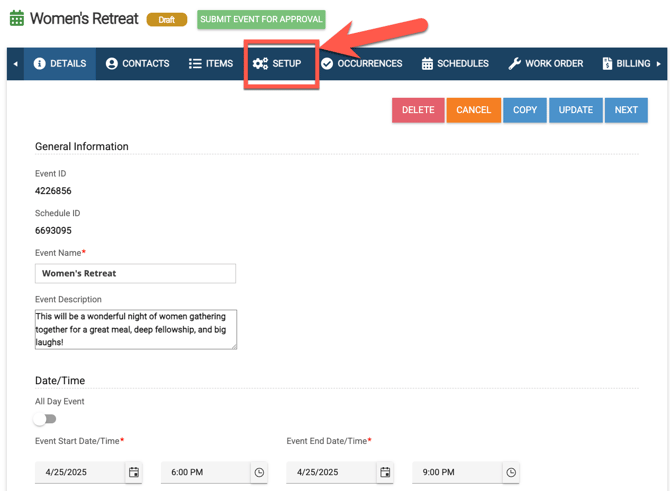Click the start time clock icon

pos(259,472)
